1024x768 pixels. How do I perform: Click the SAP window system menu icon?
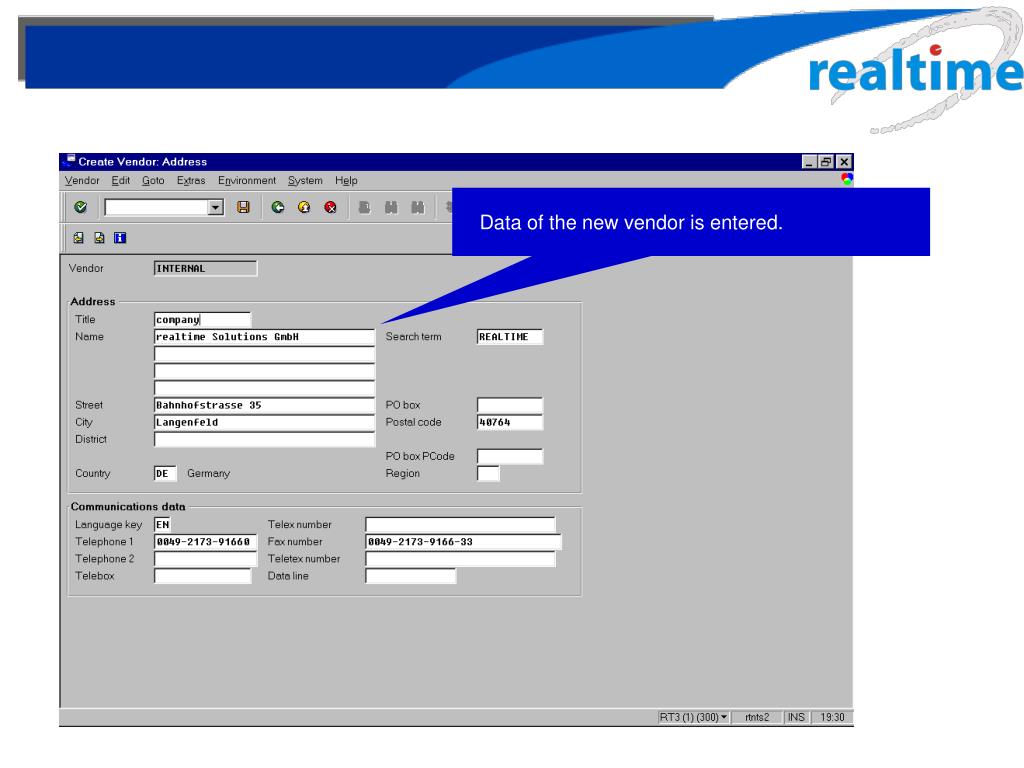pyautogui.click(x=69, y=161)
